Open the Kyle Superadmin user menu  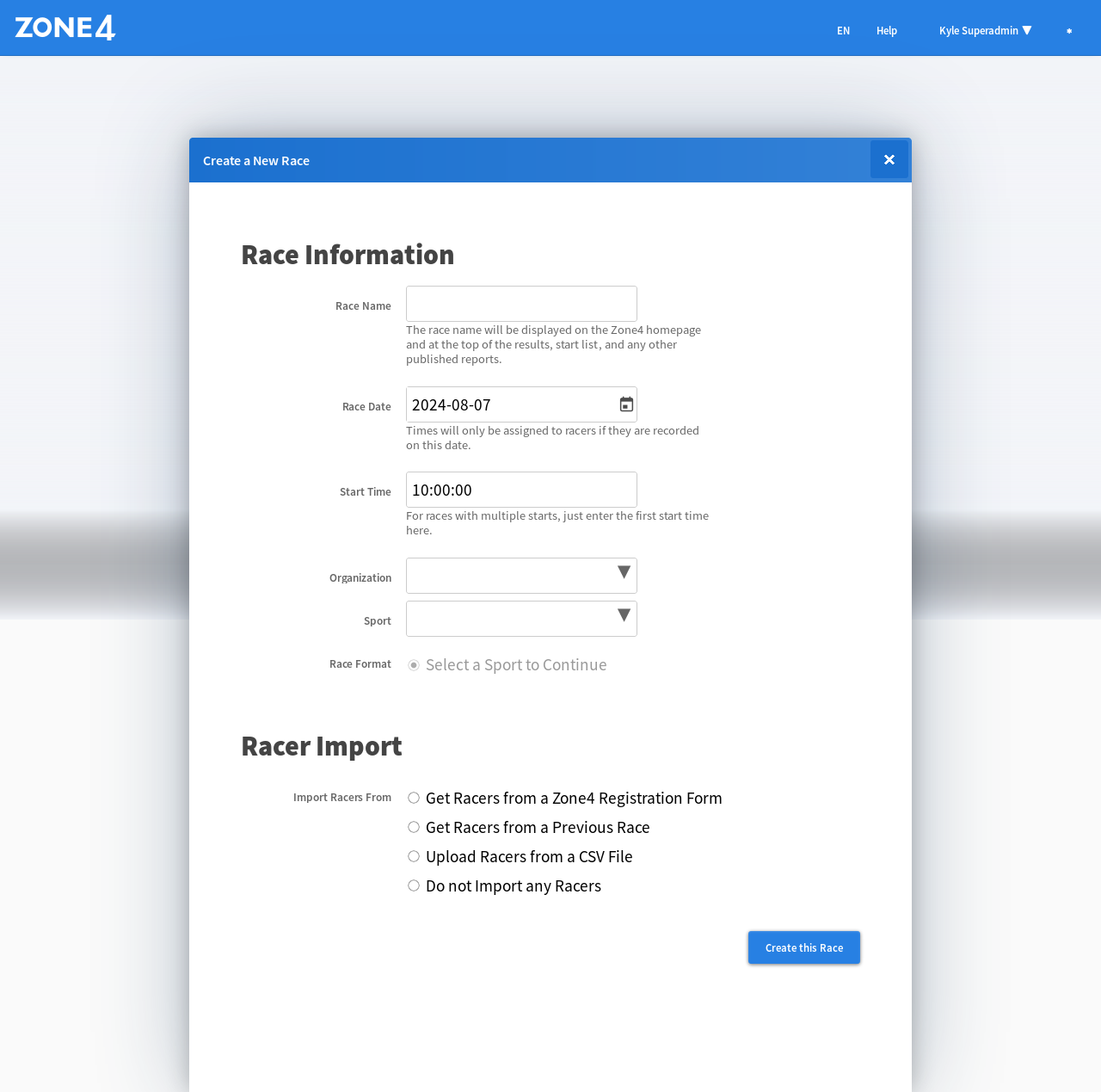(x=985, y=31)
